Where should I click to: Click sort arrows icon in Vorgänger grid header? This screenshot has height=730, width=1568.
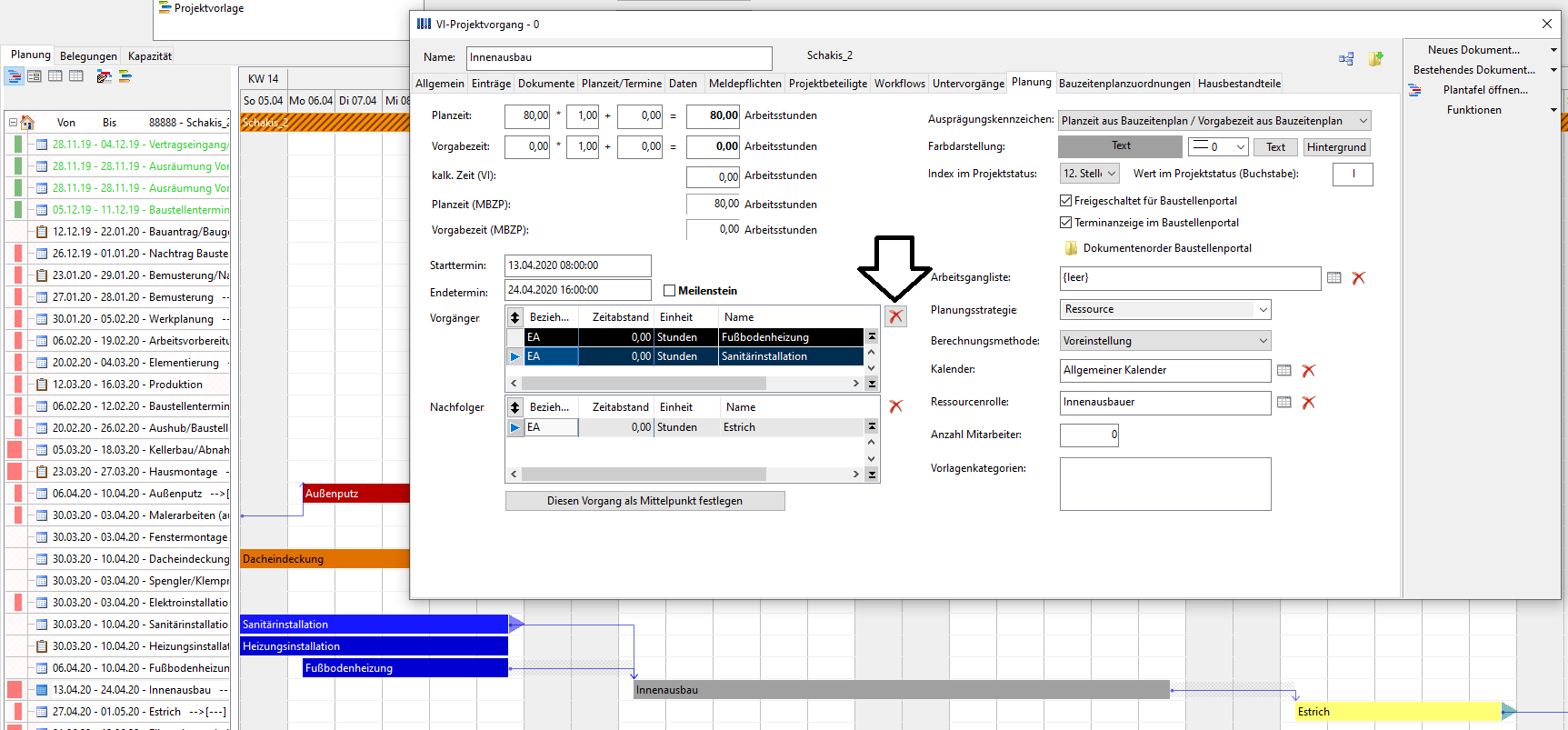tap(514, 317)
